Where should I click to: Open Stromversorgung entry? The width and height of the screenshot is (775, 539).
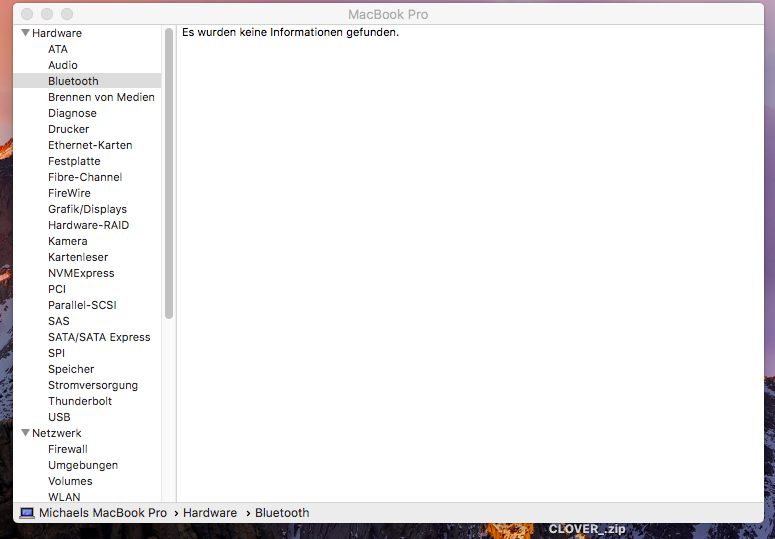pos(93,385)
